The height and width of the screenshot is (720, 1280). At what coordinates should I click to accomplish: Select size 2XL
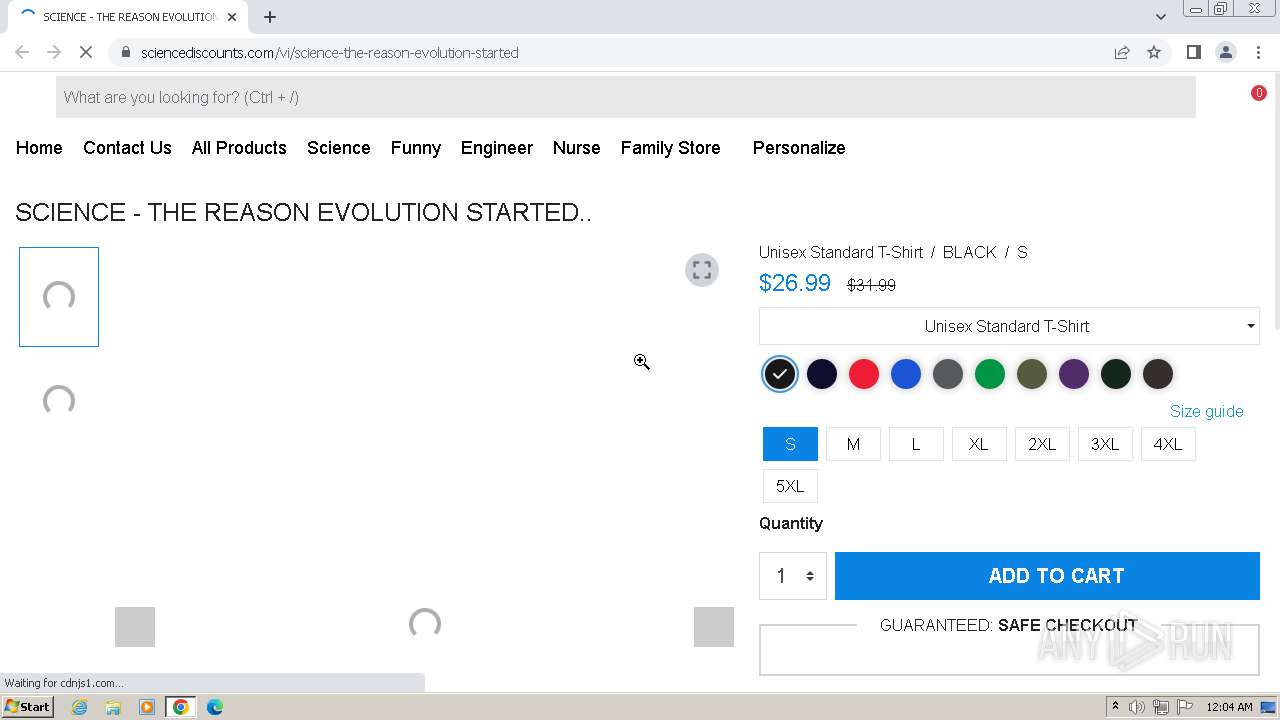pos(1042,444)
